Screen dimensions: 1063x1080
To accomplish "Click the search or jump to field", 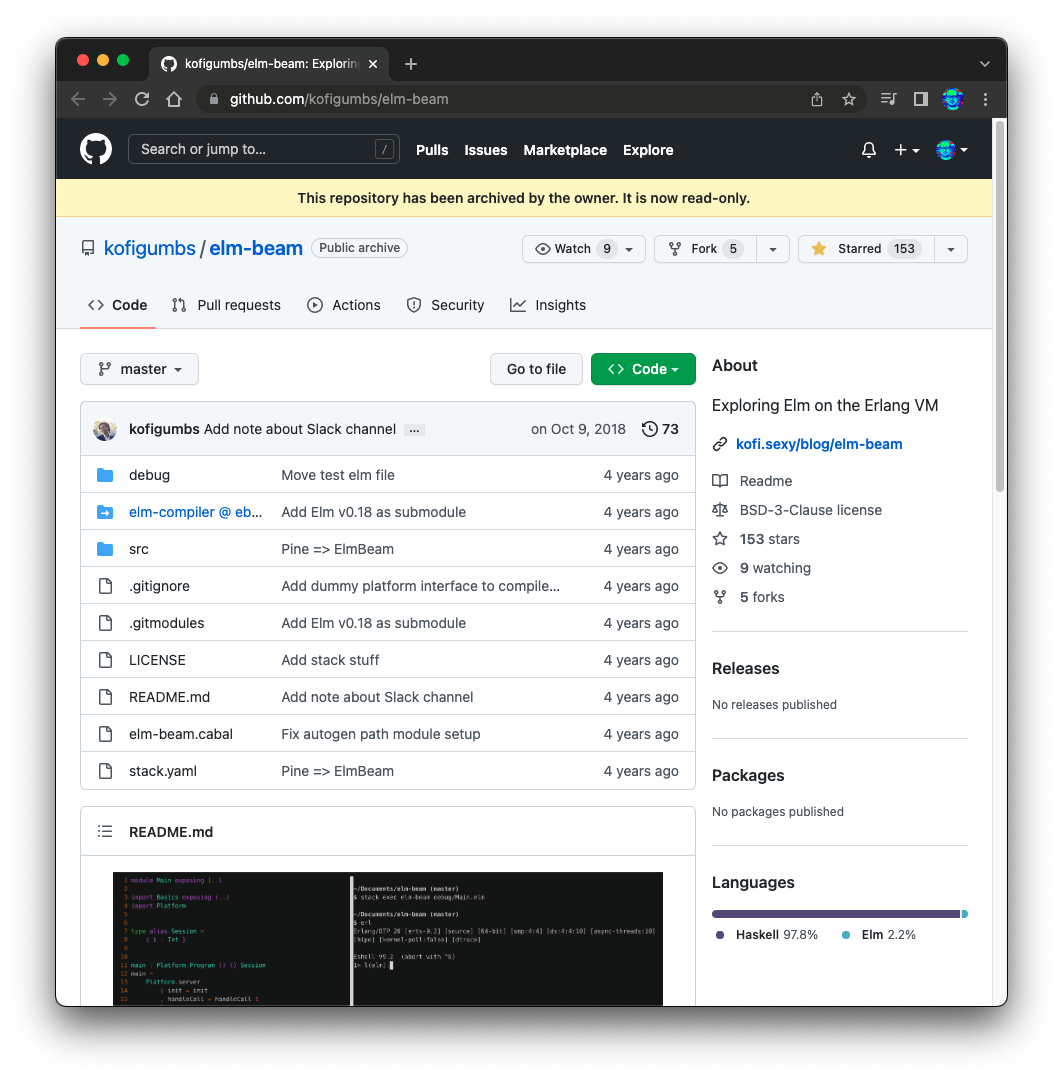I will tap(263, 149).
